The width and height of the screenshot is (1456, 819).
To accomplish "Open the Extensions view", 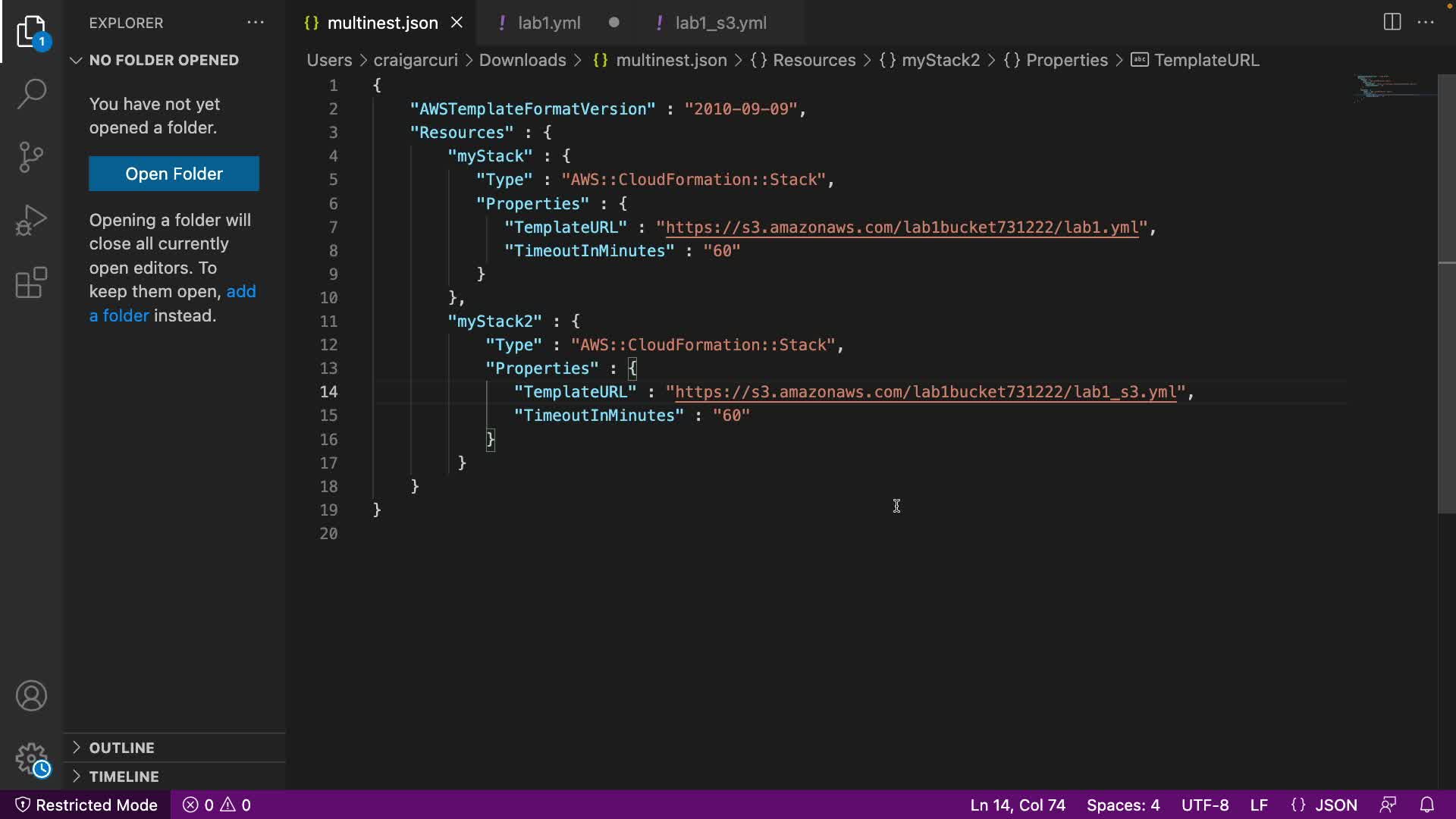I will [x=31, y=283].
